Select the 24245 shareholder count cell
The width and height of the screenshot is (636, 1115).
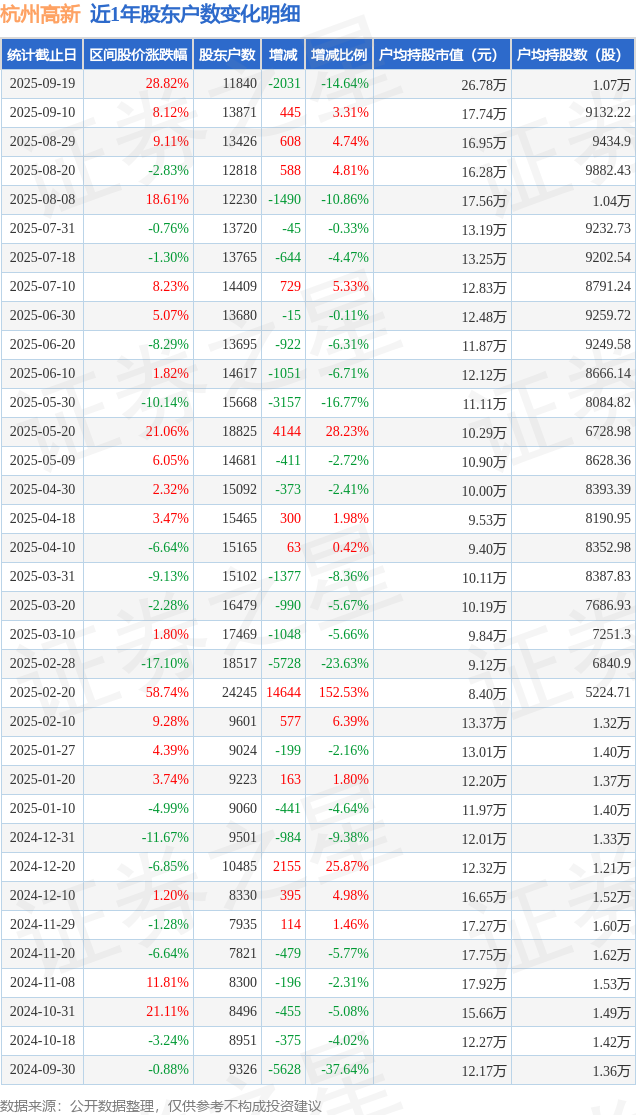(239, 693)
